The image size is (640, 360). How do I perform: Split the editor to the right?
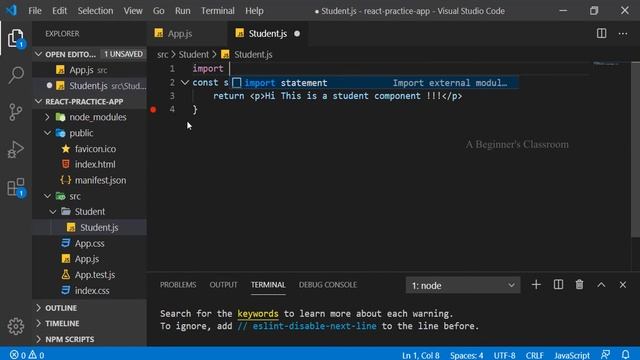[x=601, y=33]
